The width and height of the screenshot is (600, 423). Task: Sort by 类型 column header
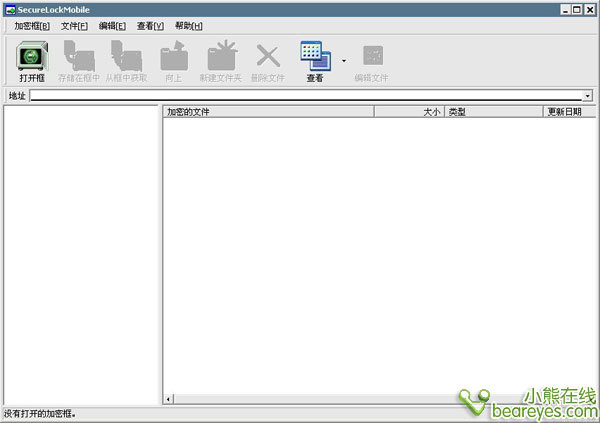[494, 112]
